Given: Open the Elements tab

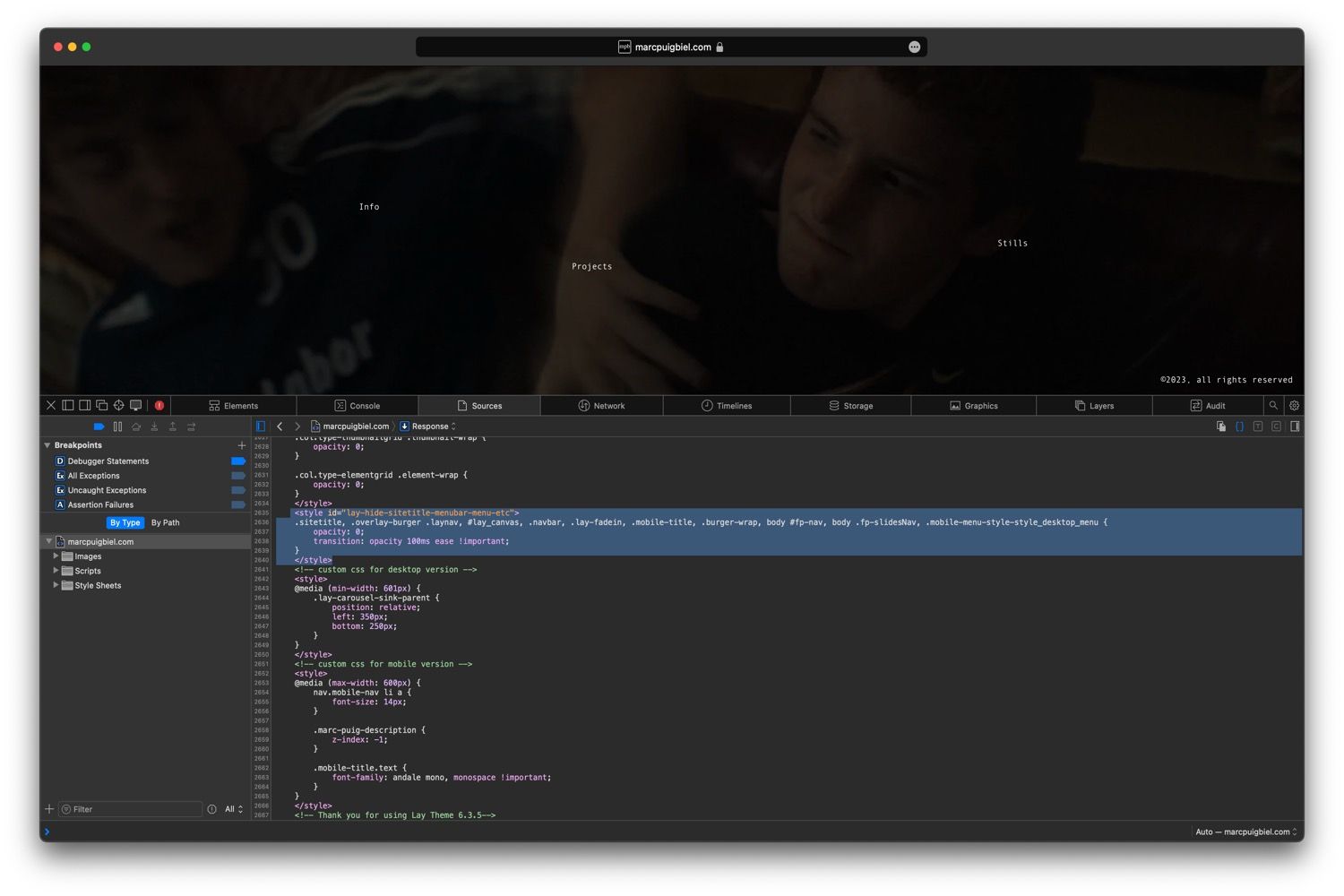Looking at the screenshot, I should [234, 406].
